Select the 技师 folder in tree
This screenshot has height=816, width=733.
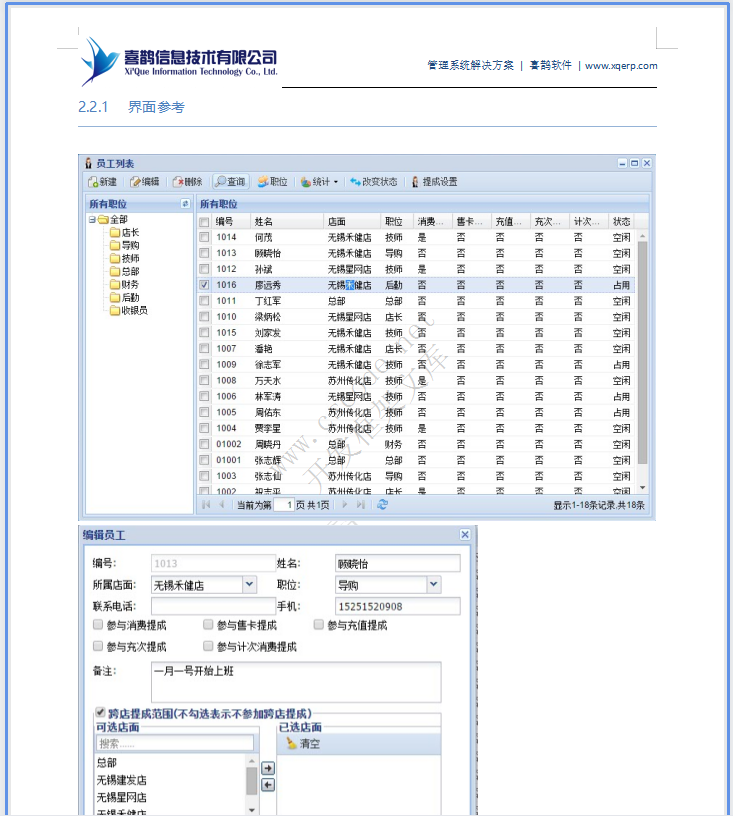tap(125, 259)
